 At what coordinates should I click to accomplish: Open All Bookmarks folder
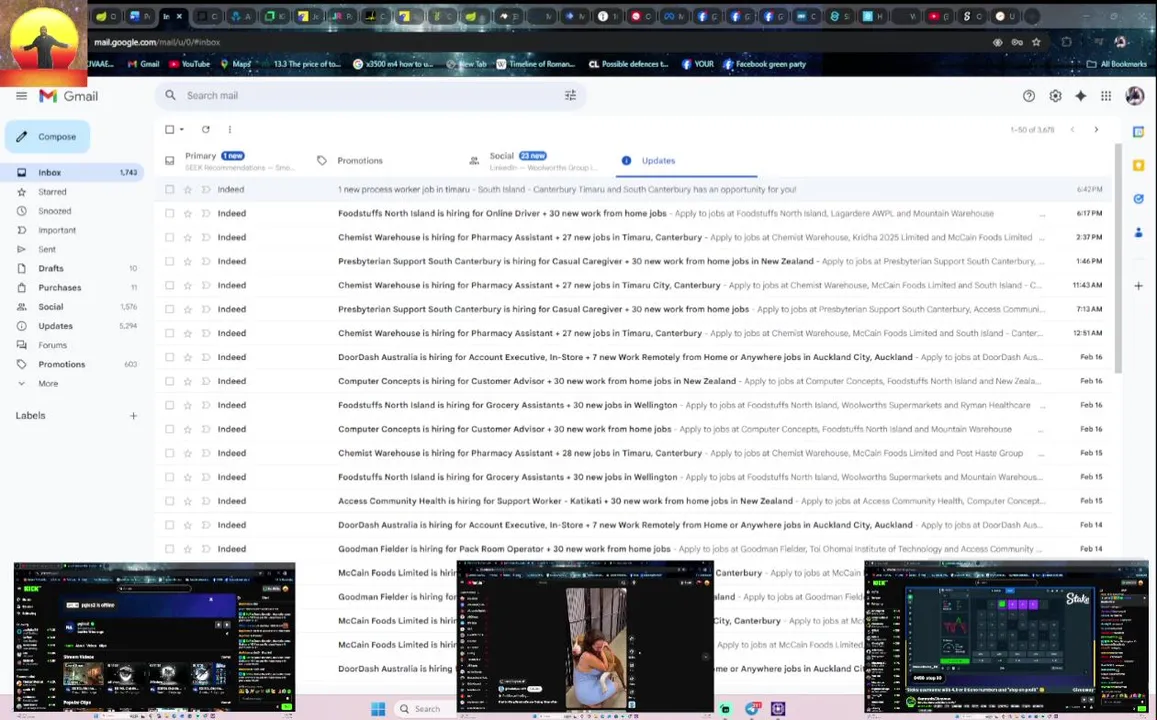tap(1116, 64)
